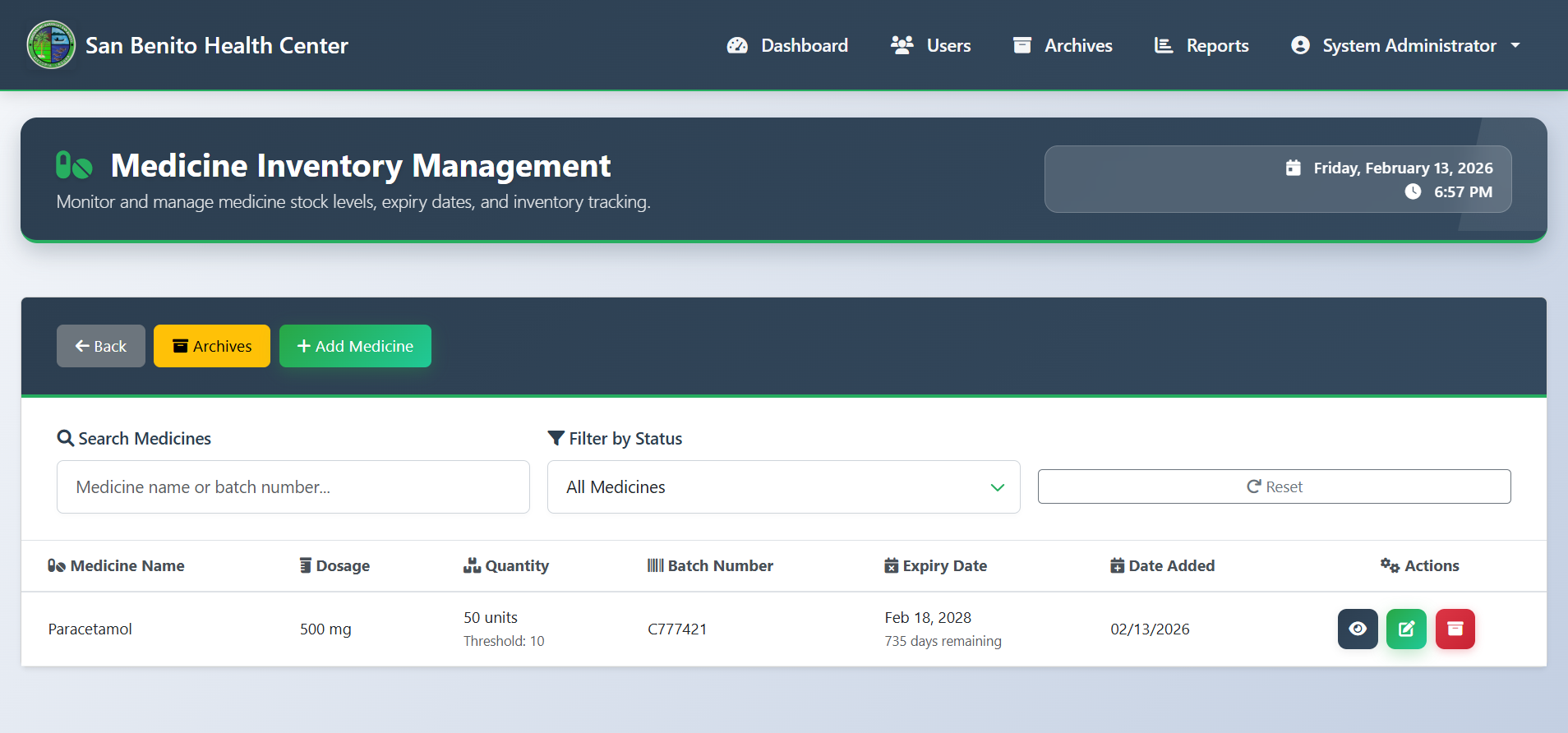Go to Dashboard in the navigation bar

[787, 45]
